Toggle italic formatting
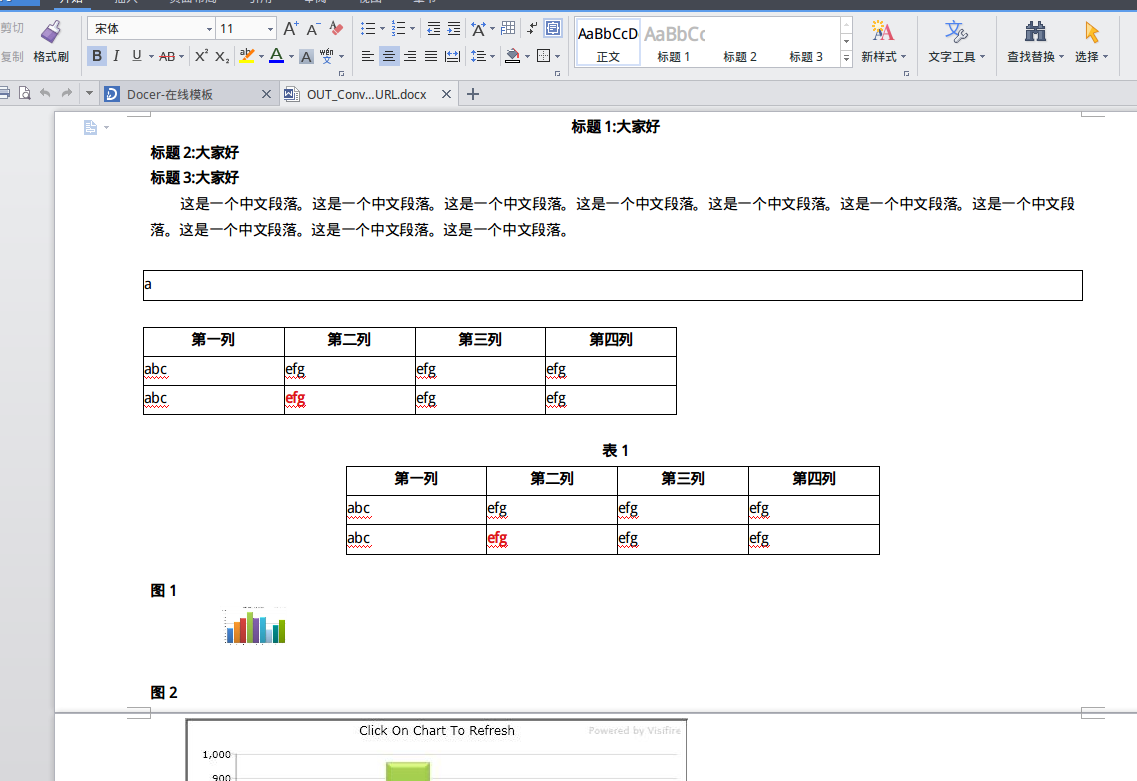 116,56
